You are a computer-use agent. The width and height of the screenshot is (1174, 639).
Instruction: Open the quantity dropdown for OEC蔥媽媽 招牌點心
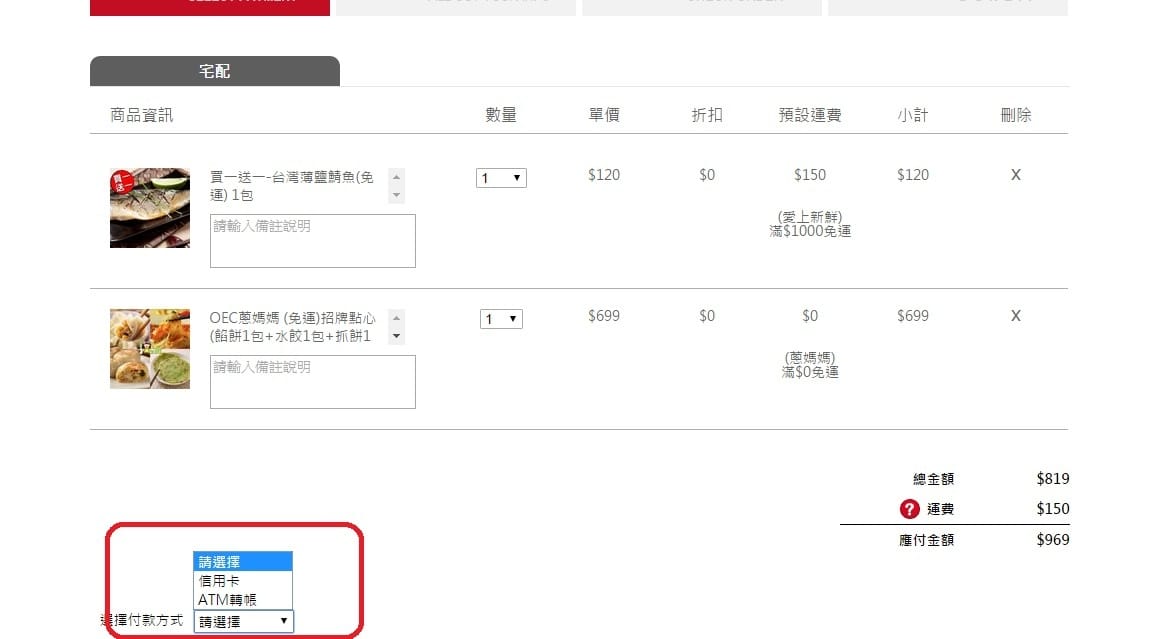pos(501,319)
